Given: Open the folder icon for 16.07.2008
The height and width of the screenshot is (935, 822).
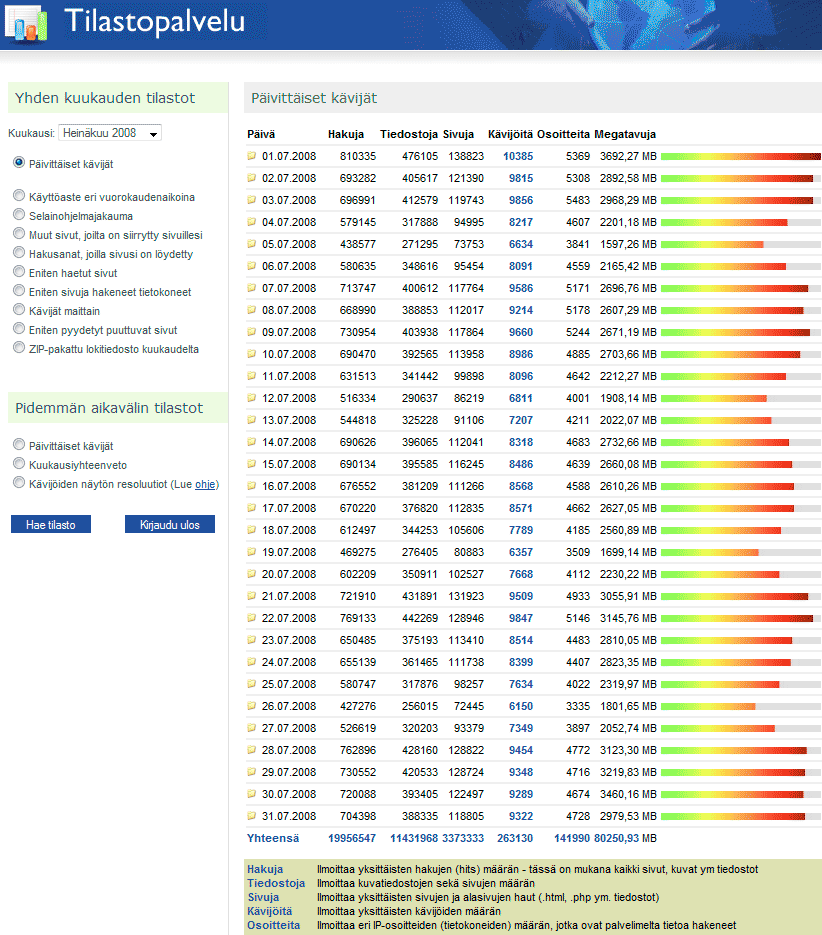Looking at the screenshot, I should tap(252, 486).
